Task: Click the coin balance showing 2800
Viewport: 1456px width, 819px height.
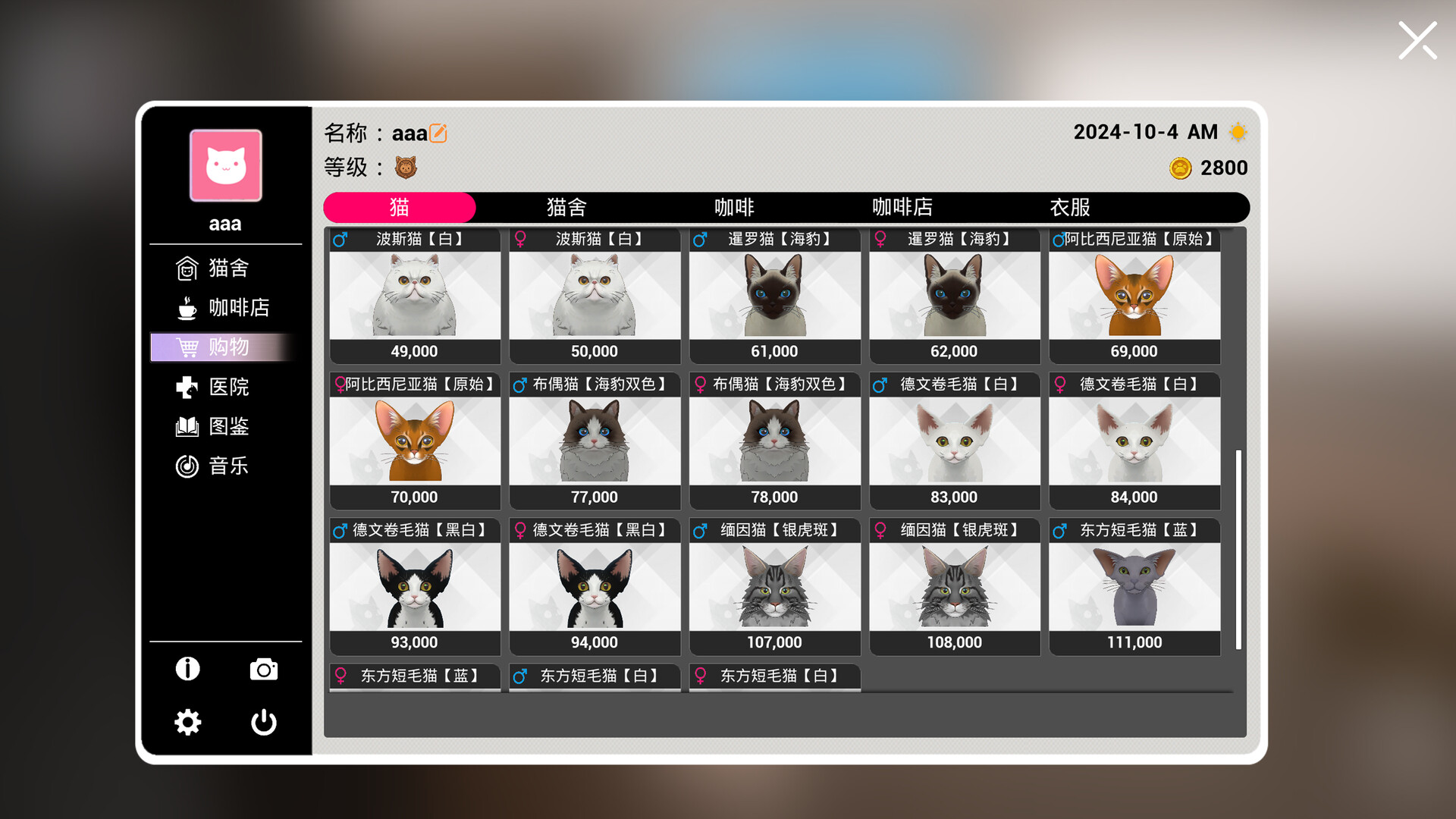Action: 1210,167
